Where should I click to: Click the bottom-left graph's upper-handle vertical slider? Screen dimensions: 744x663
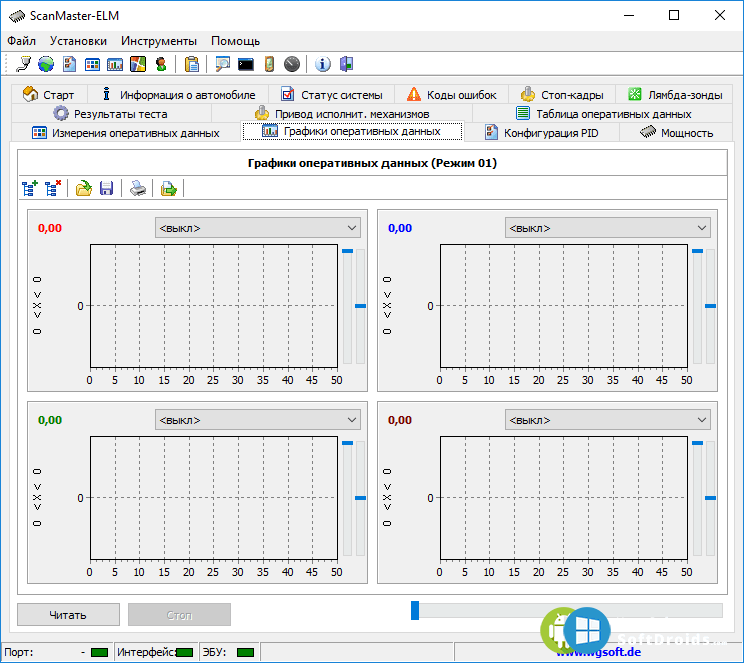point(347,498)
